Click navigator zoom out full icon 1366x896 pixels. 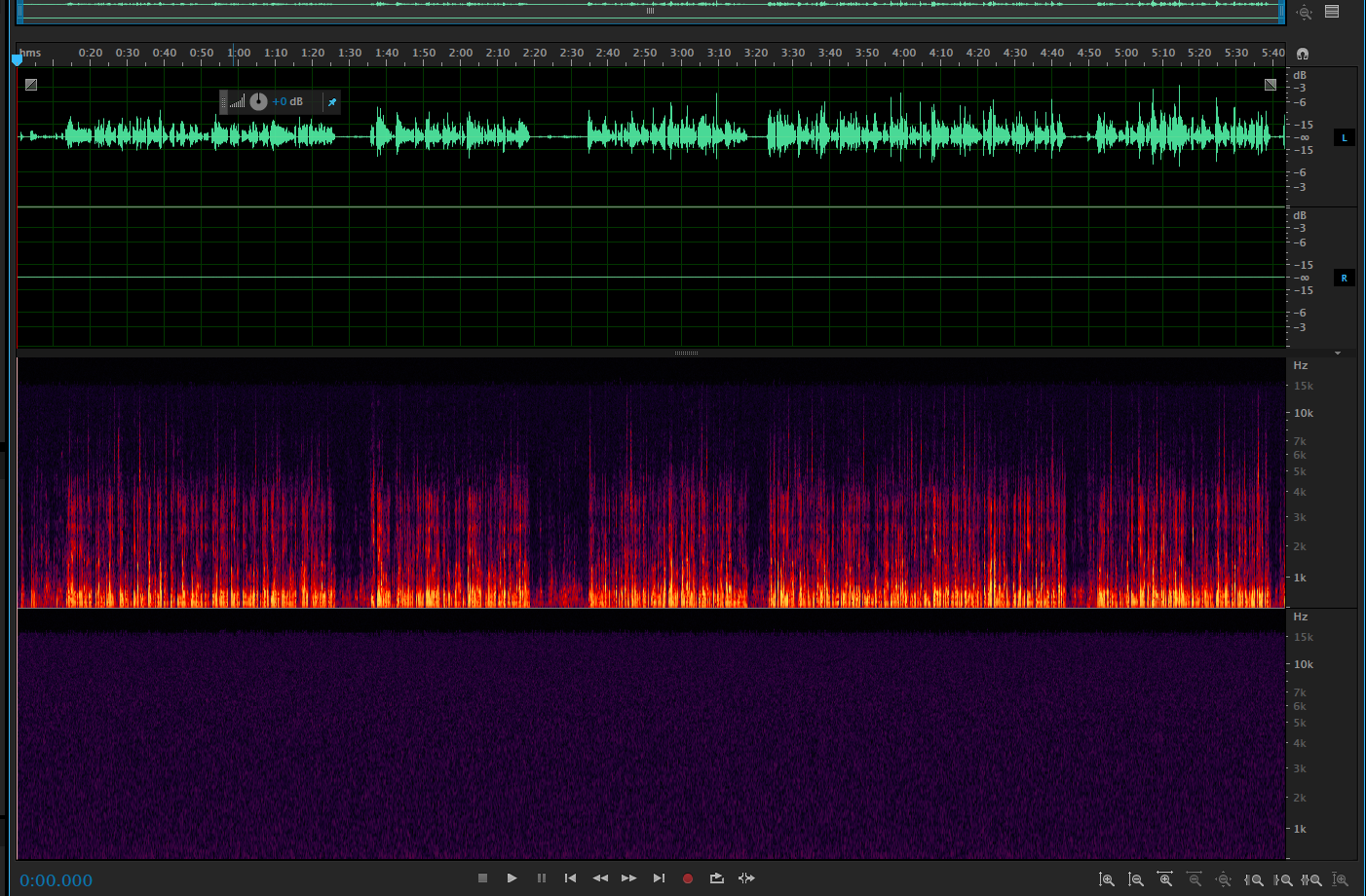1305,13
